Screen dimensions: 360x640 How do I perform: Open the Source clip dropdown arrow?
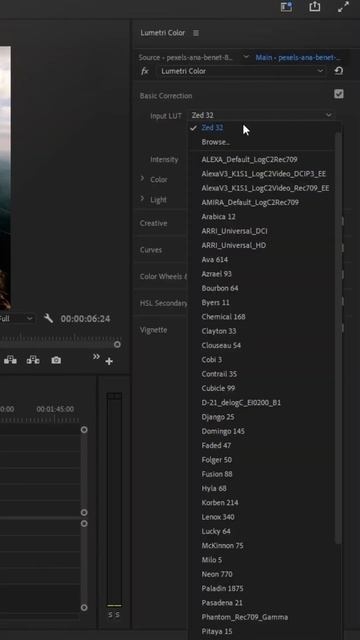pos(246,57)
